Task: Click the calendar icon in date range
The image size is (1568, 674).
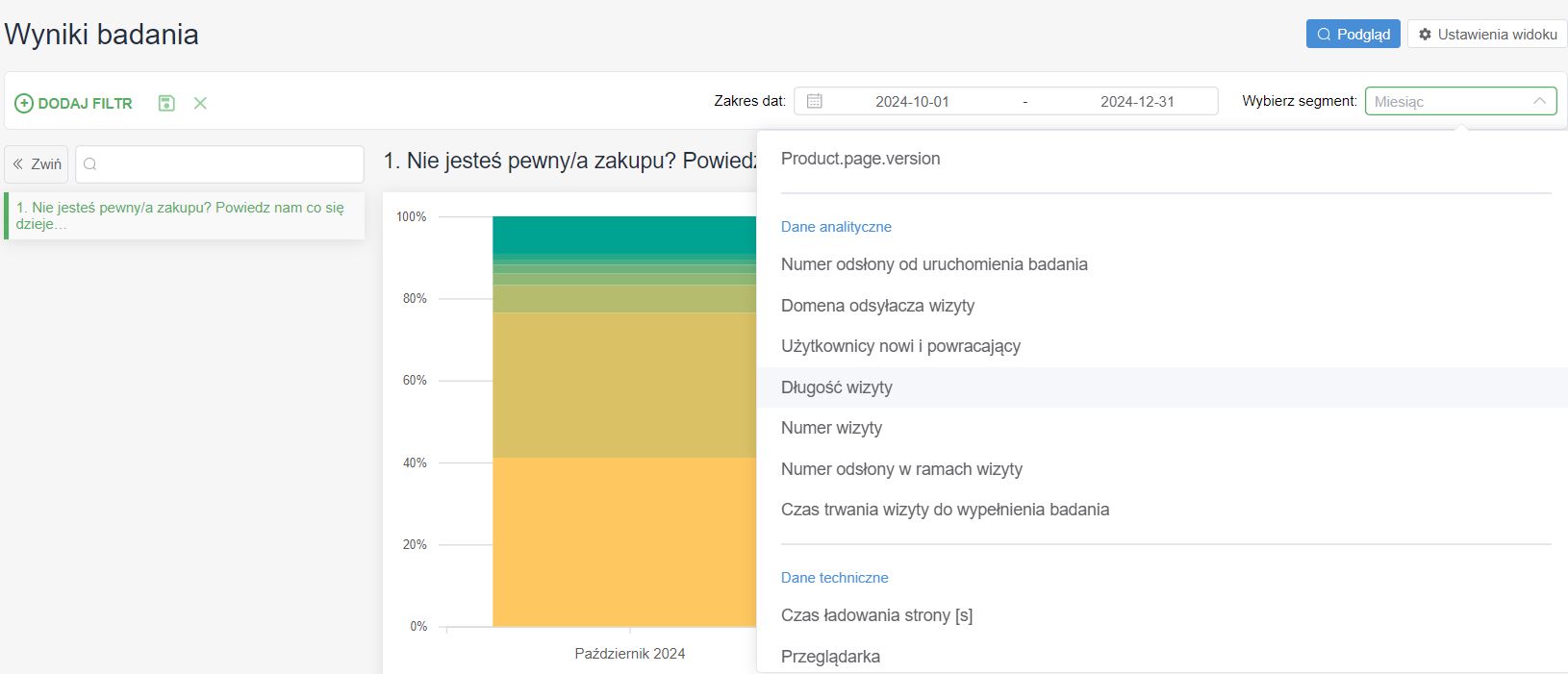Action: tap(815, 101)
